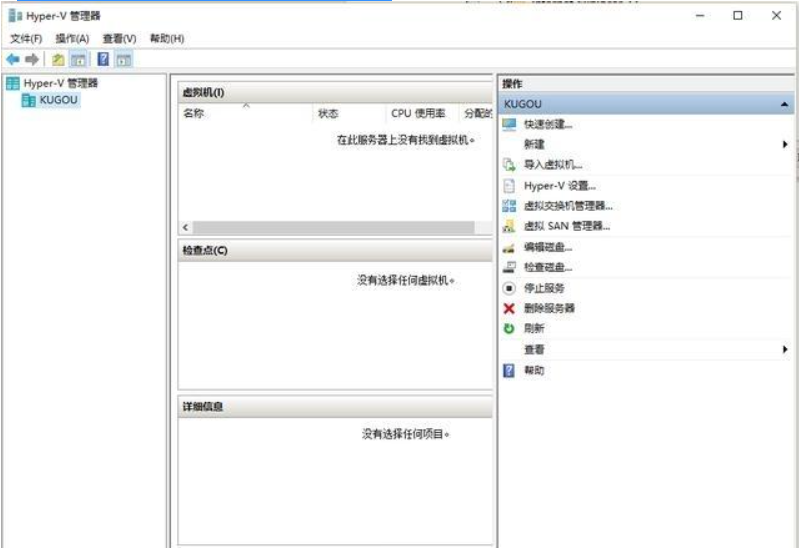This screenshot has height=549, width=799.
Task: Open the 操作(A) menu
Action: [x=72, y=39]
